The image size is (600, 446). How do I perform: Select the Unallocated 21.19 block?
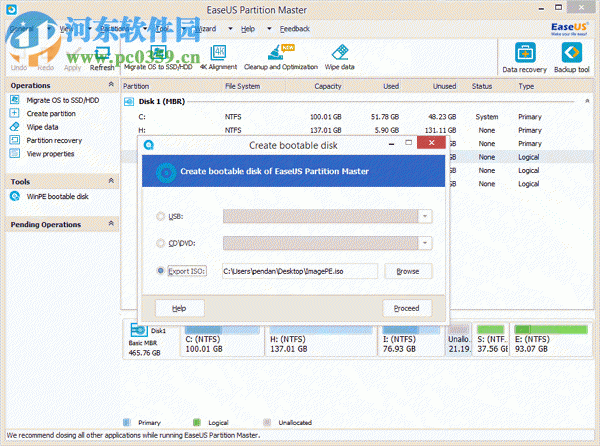[458, 340]
